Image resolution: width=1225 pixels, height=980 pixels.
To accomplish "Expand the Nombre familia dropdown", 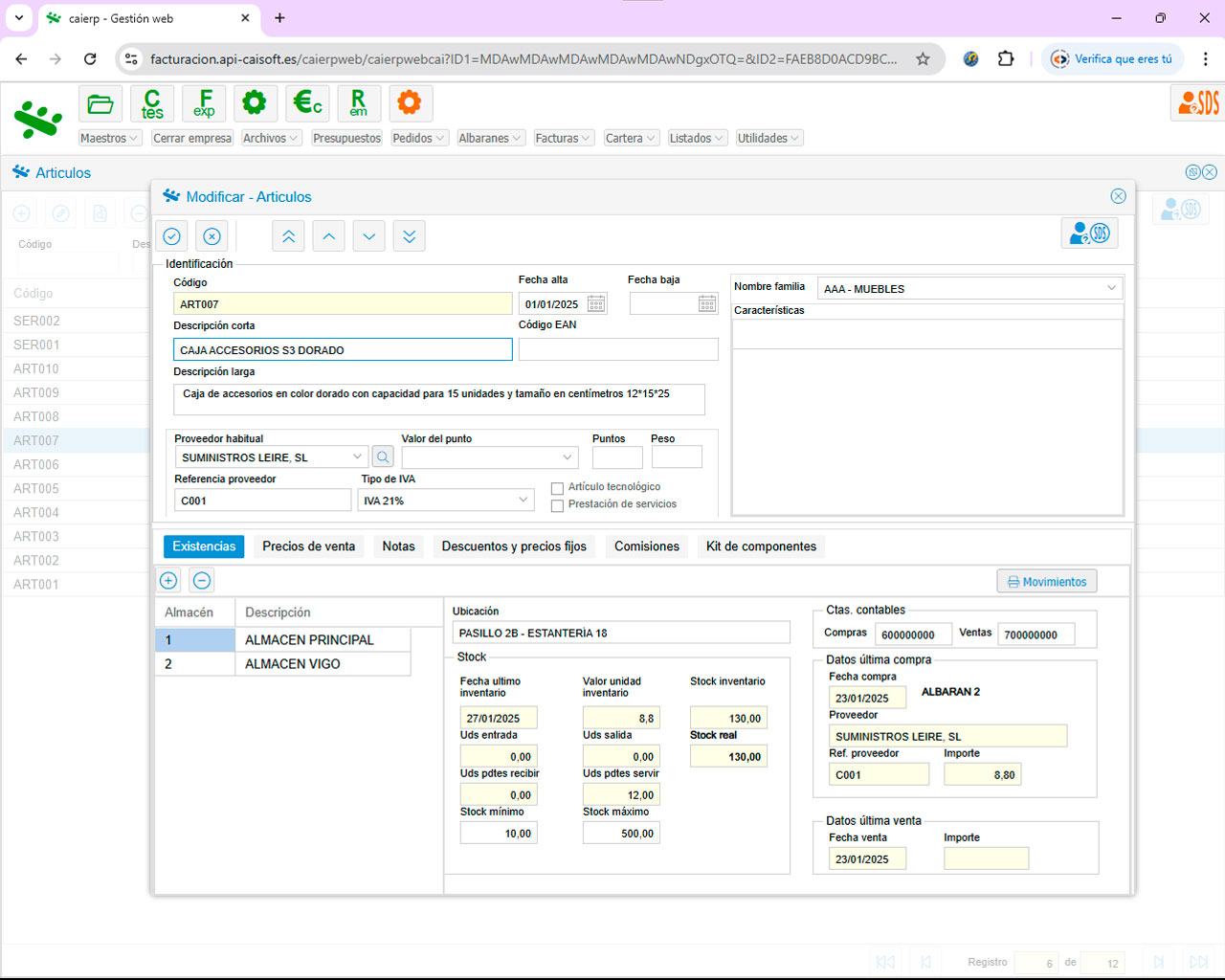I will (1111, 288).
